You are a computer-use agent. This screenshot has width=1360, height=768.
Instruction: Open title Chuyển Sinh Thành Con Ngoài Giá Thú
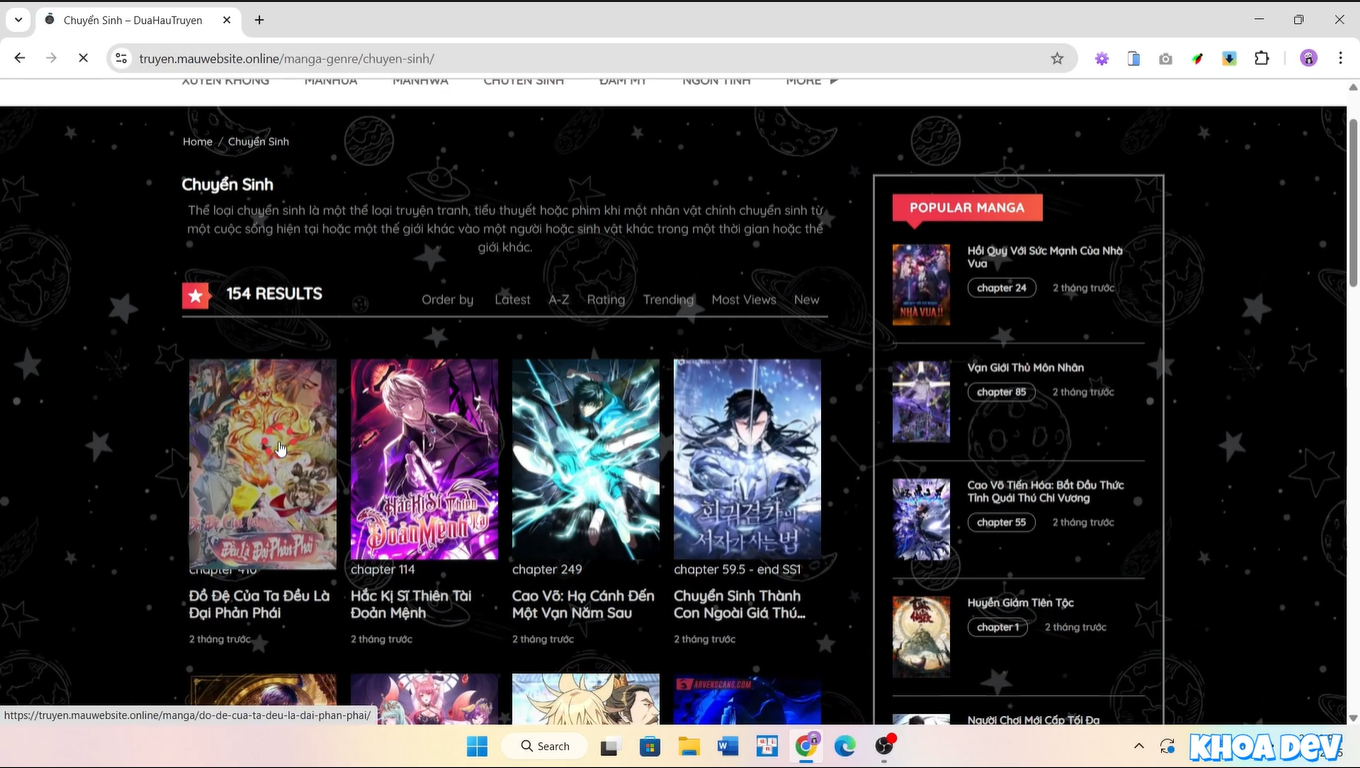pos(739,604)
